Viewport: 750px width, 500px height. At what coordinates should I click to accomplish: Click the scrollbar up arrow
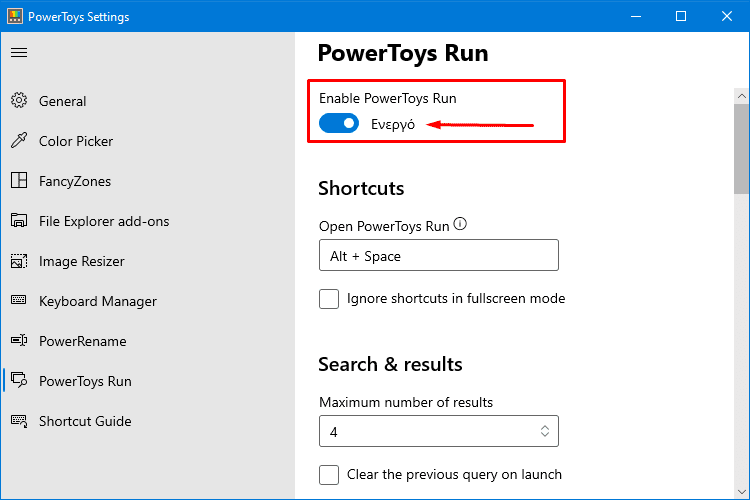[741, 96]
